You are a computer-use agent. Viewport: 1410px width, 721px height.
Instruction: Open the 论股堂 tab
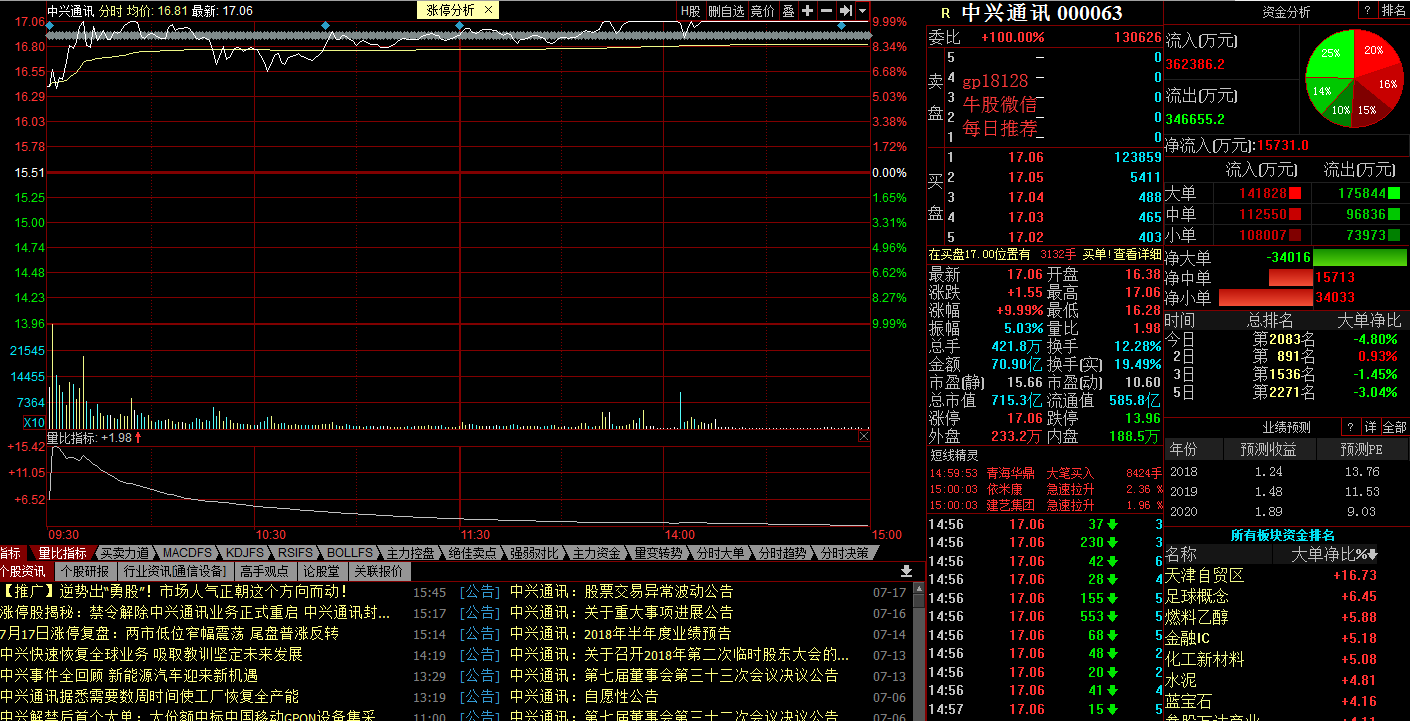click(x=321, y=572)
